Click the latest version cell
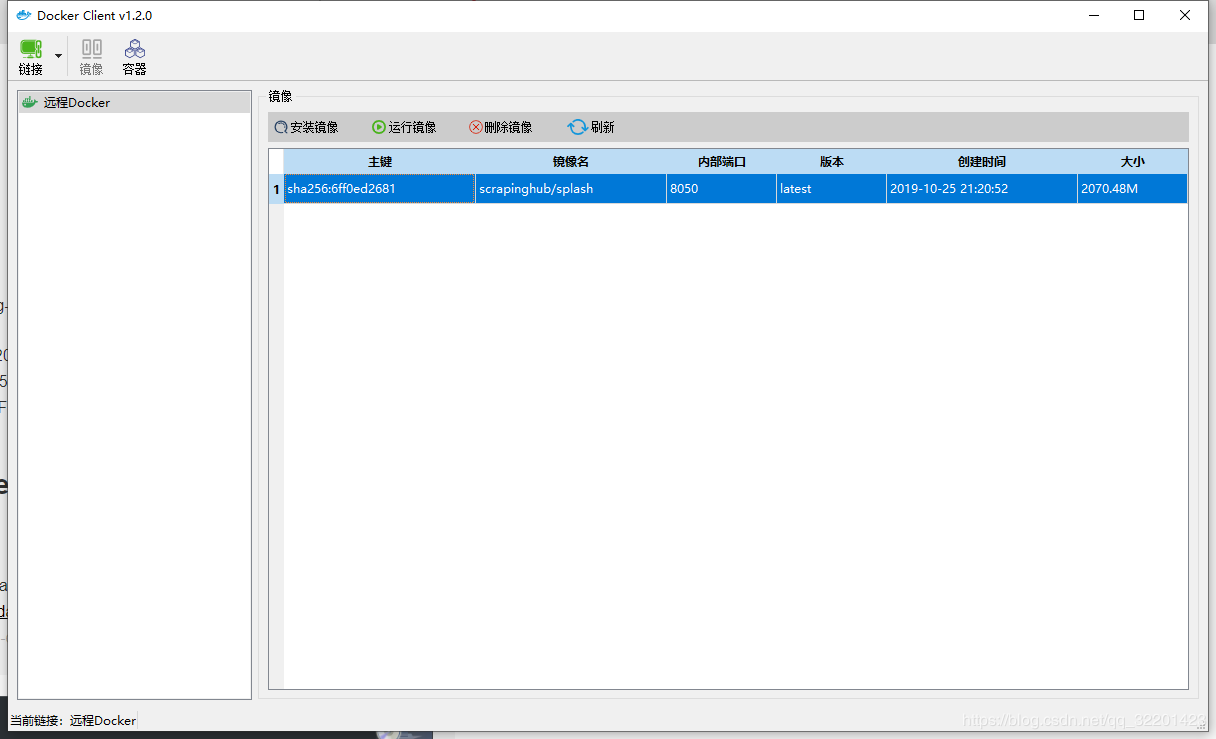Viewport: 1216px width, 739px height. (x=831, y=188)
